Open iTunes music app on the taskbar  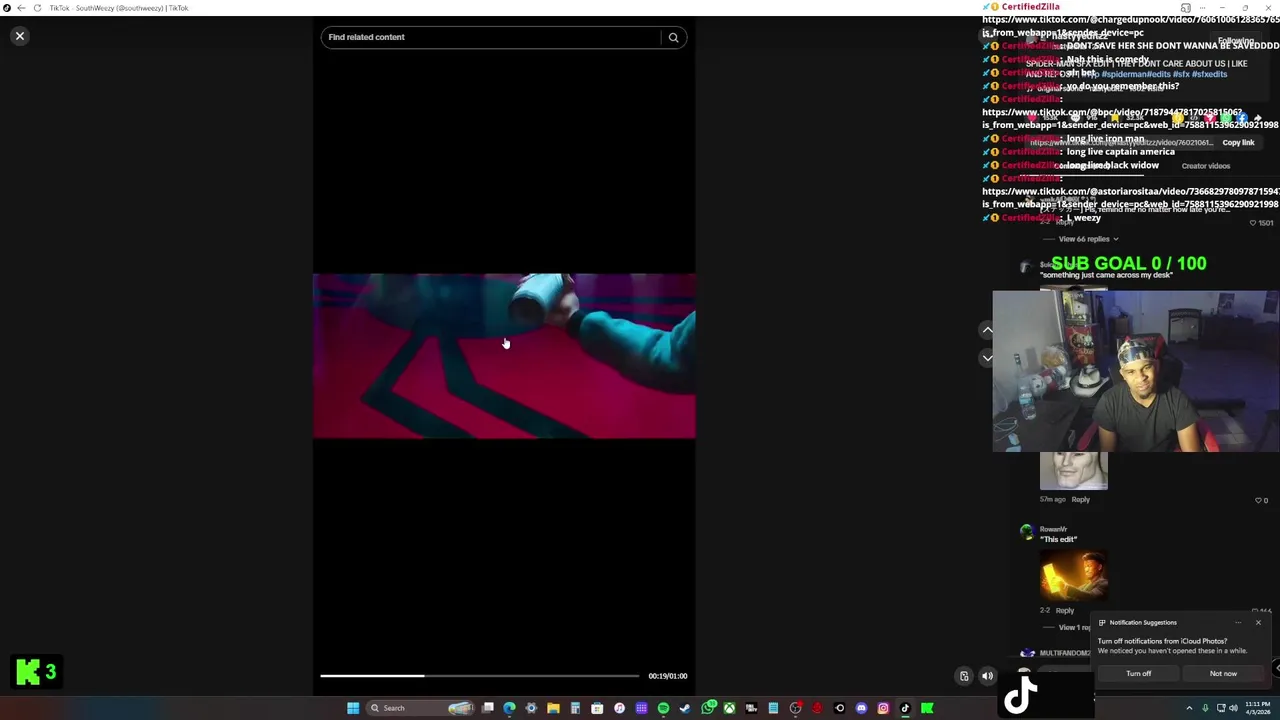click(x=619, y=708)
